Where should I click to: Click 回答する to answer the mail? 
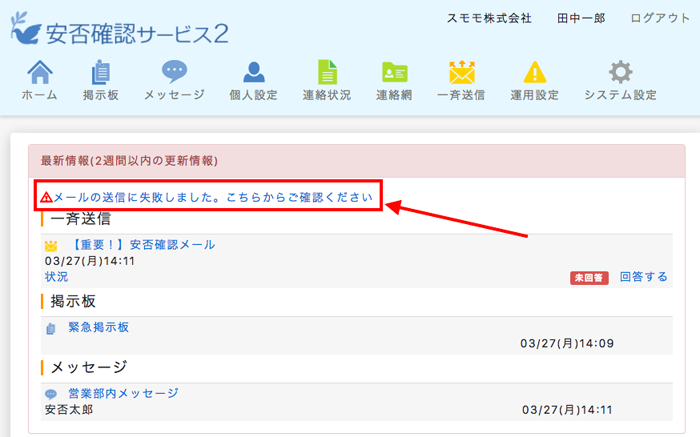[x=644, y=277]
